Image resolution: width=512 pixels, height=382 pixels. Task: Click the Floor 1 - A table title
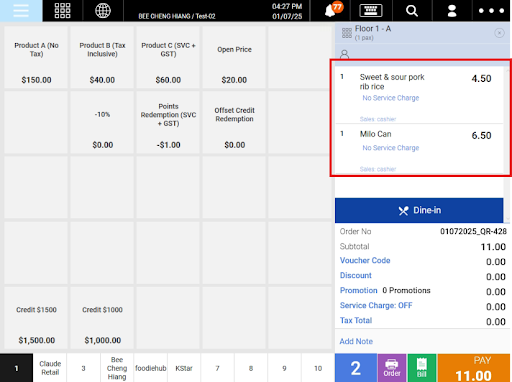click(373, 29)
